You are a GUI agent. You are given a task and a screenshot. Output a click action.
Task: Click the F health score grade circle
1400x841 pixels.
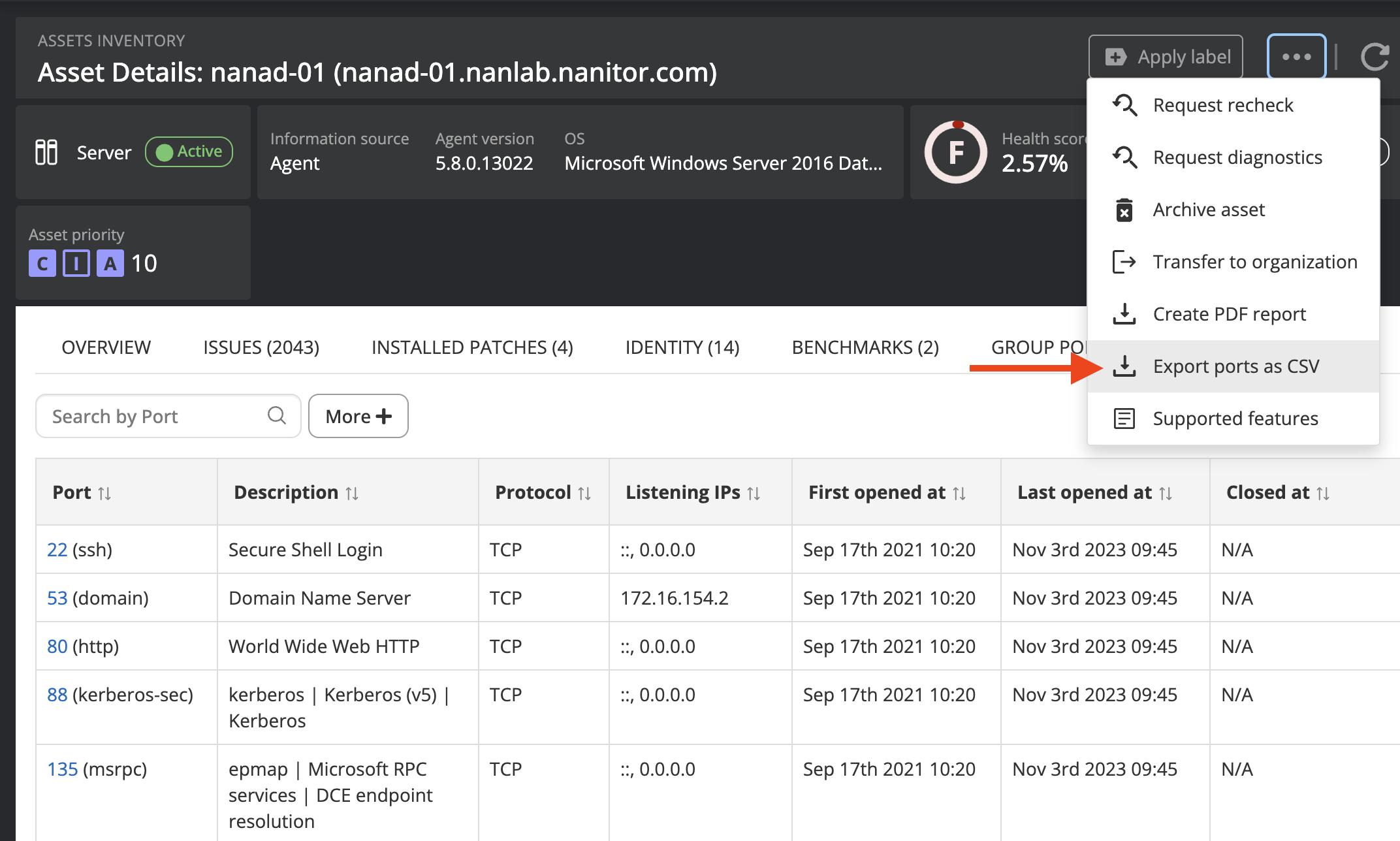pos(955,152)
